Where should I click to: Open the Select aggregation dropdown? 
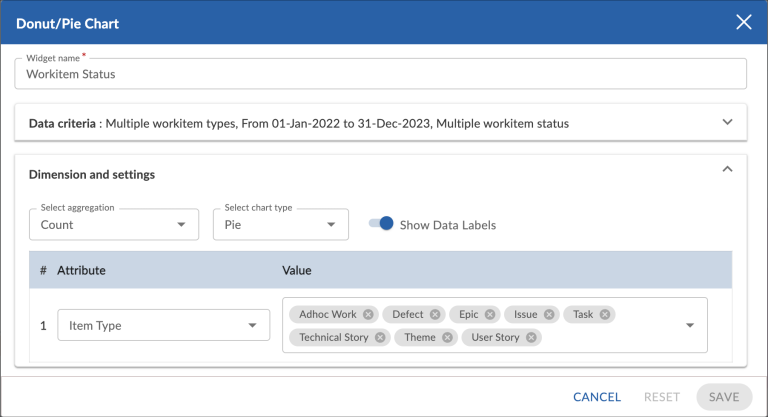114,224
